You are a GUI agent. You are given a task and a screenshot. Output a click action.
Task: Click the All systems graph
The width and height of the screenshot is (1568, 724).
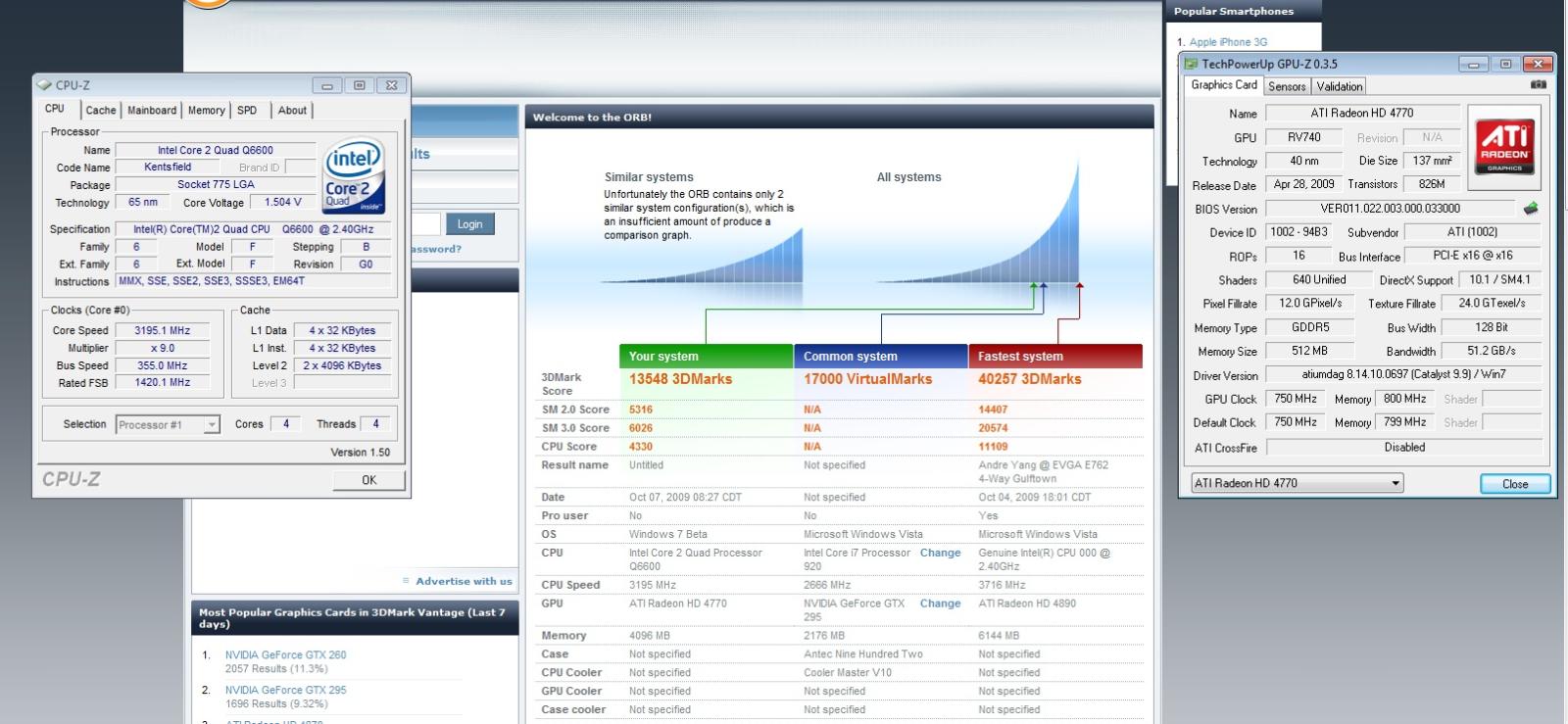pos(980,220)
